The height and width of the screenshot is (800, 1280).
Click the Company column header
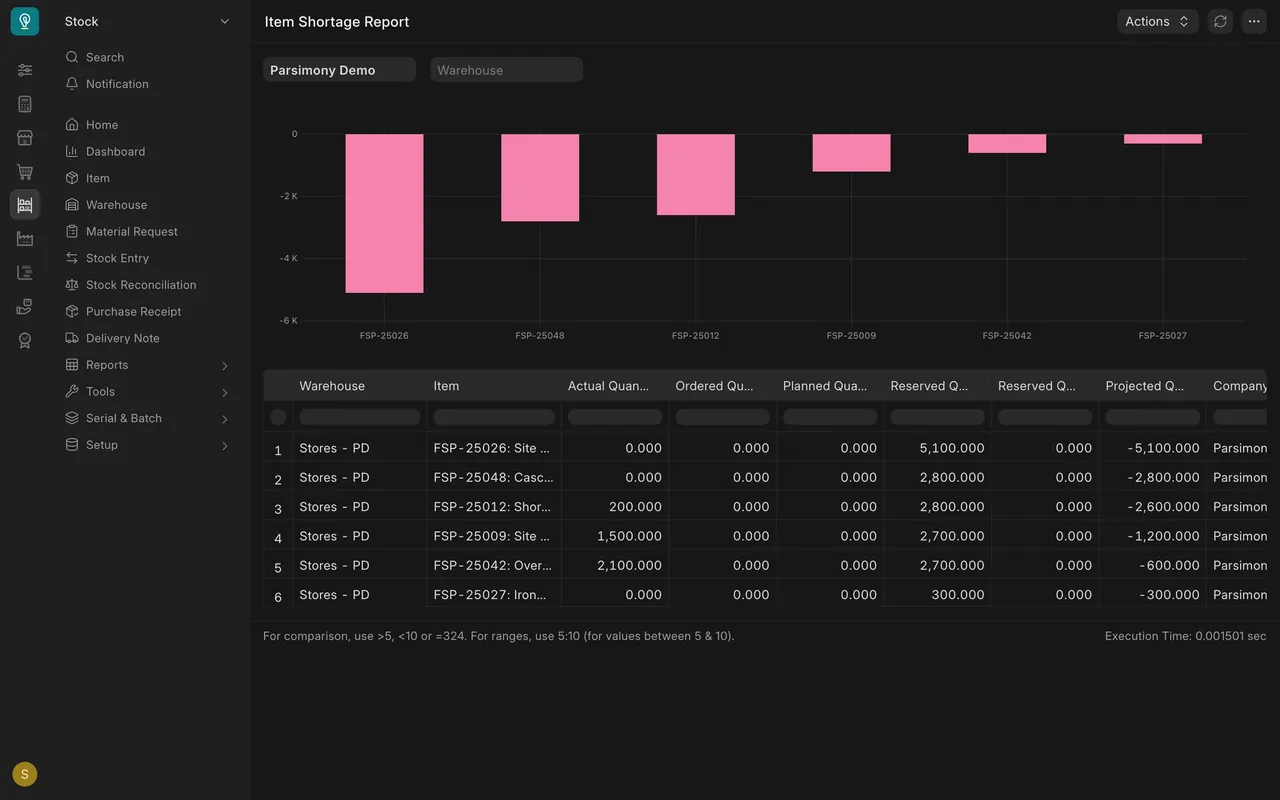pyautogui.click(x=1236, y=386)
